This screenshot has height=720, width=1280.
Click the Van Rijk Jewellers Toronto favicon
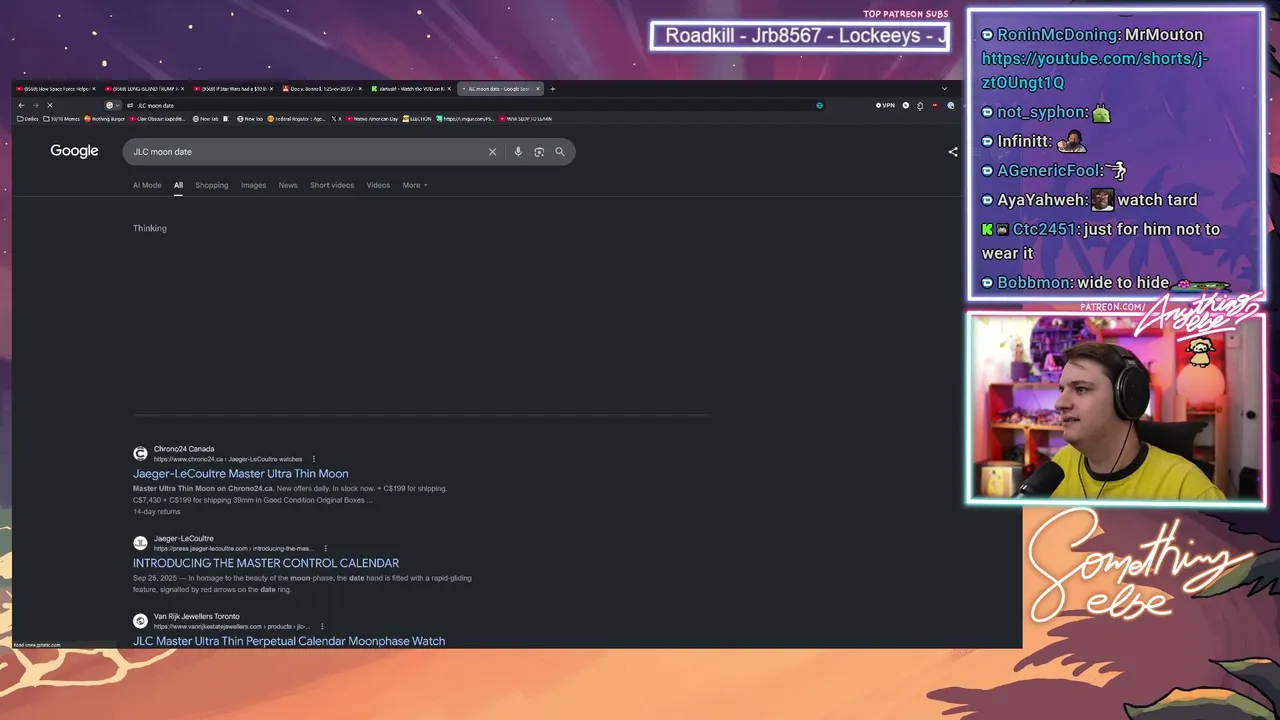click(140, 621)
